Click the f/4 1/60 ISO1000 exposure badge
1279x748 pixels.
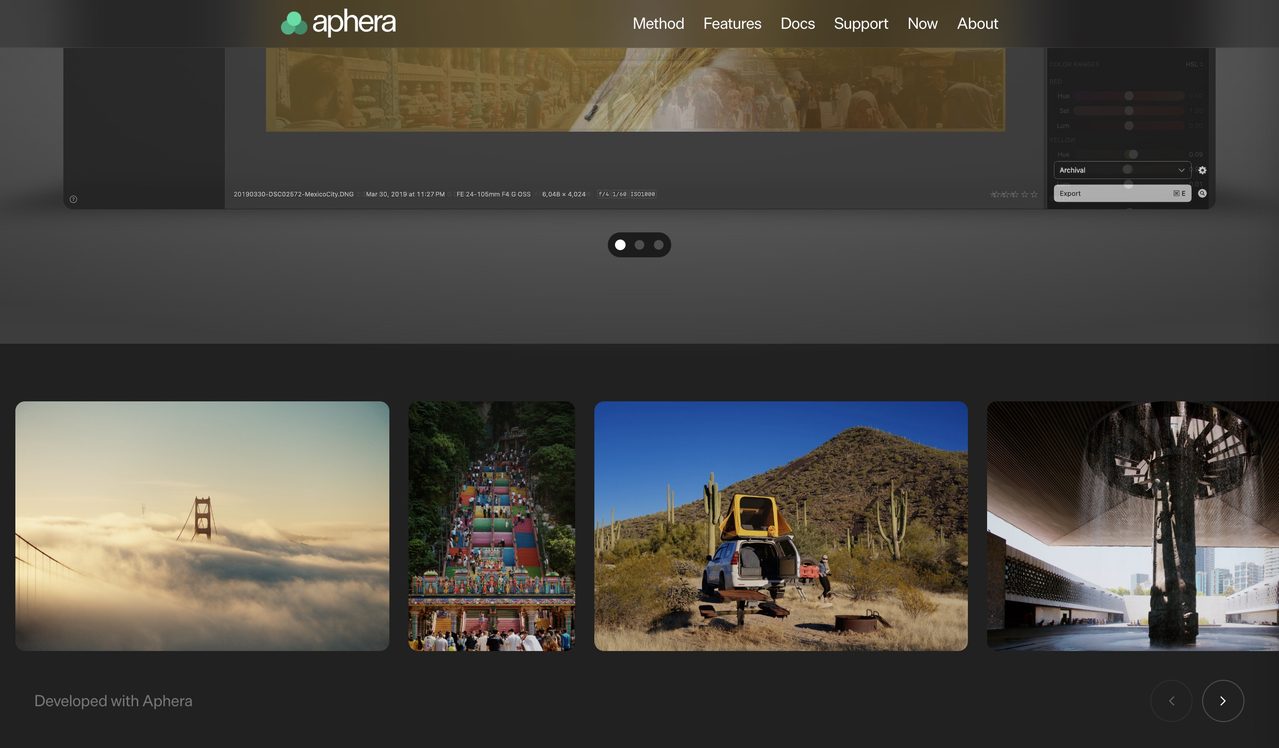pos(627,194)
